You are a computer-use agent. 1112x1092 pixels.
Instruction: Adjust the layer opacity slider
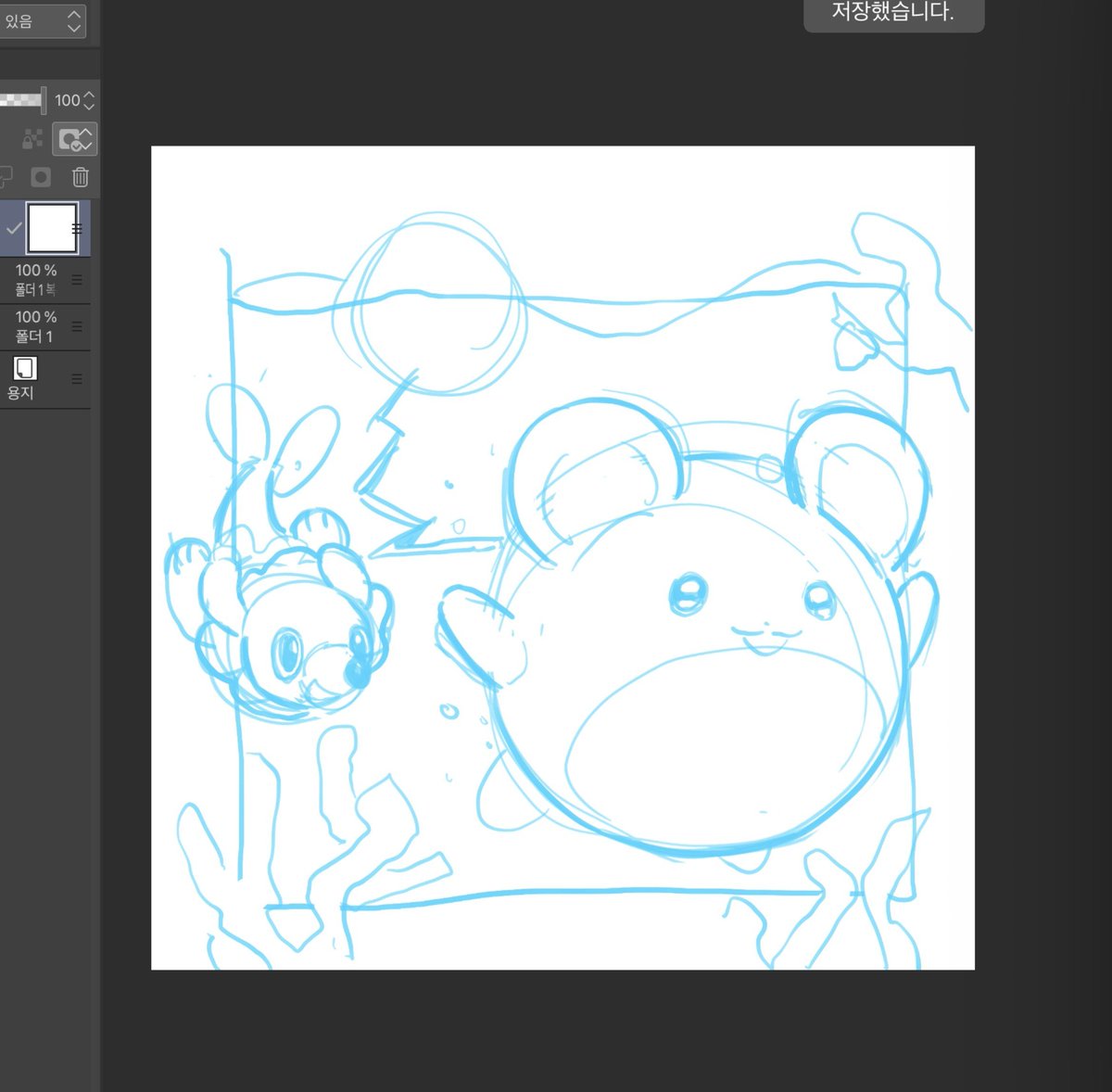coord(22,100)
